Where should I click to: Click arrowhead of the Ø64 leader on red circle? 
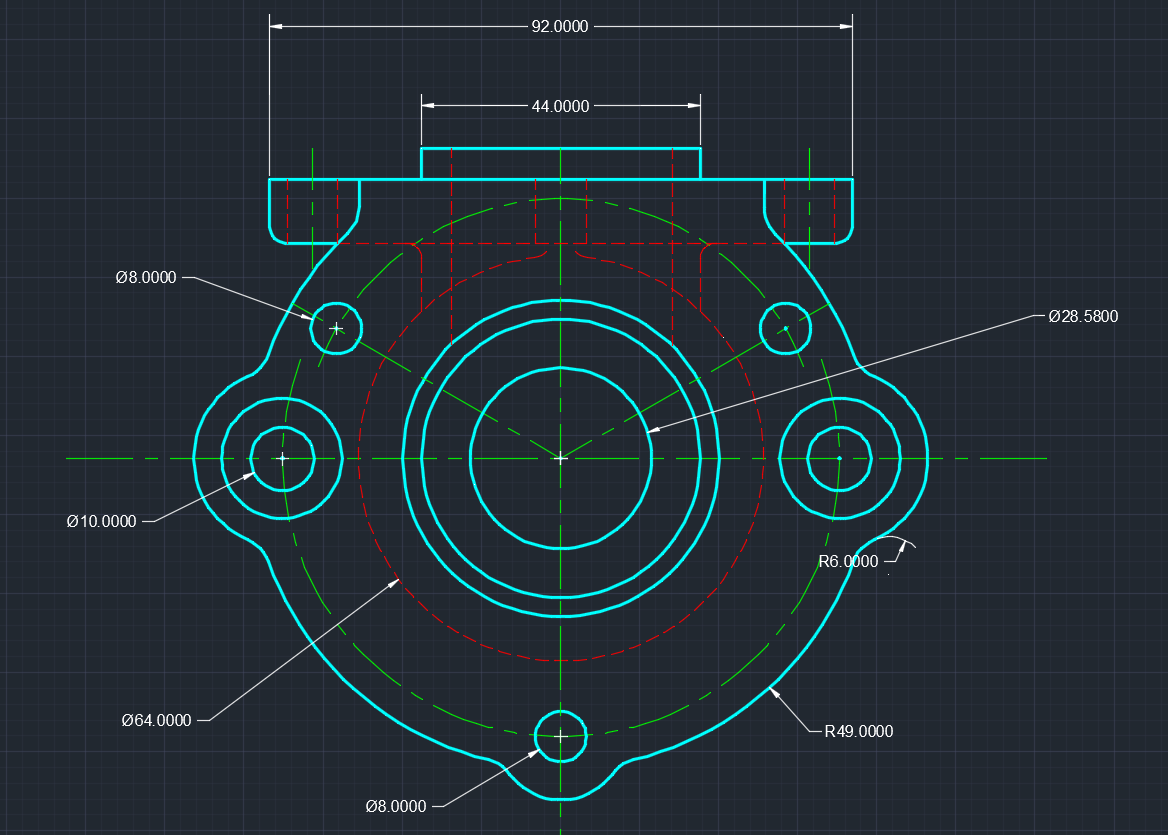[397, 580]
